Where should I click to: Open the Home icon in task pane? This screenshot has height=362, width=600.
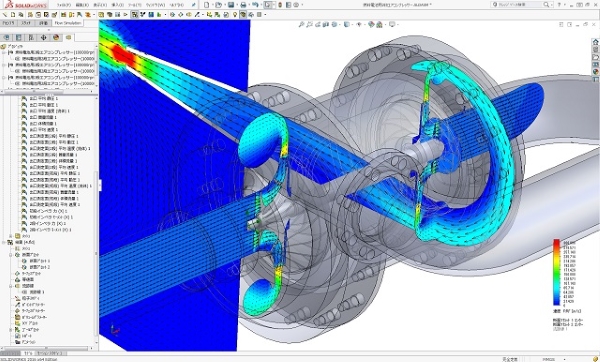point(595,42)
